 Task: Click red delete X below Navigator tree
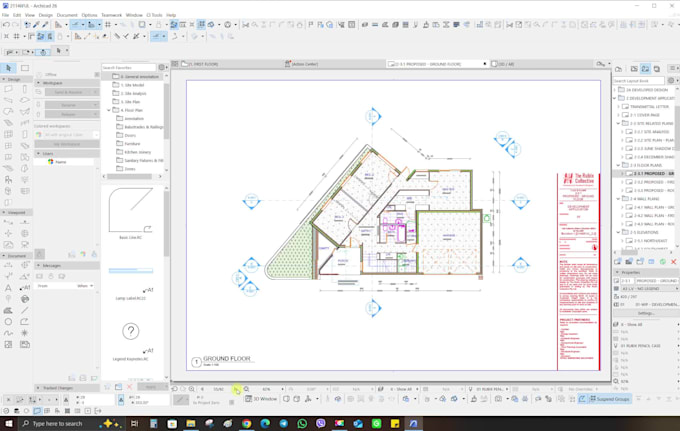pos(673,262)
